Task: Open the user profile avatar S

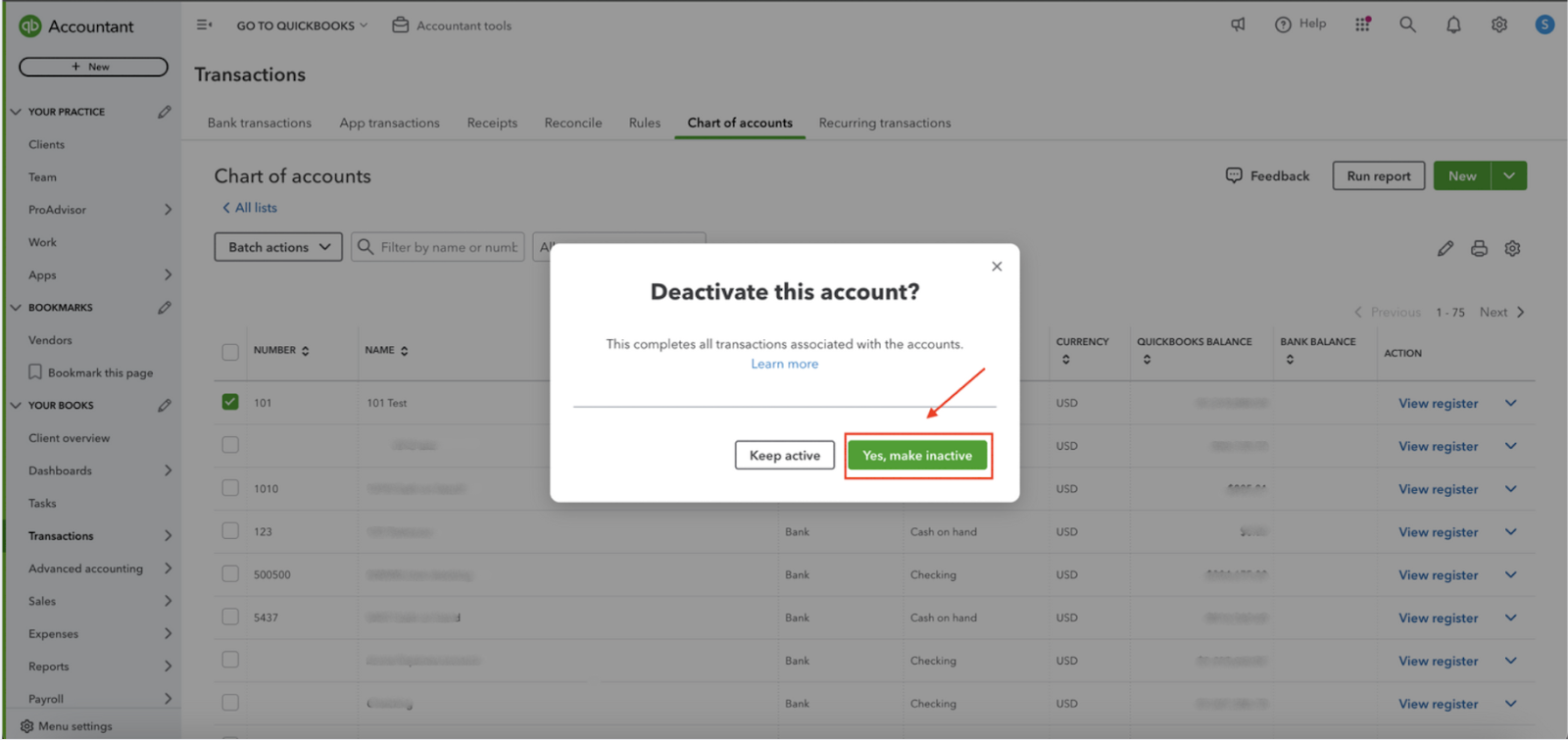Action: pos(1544,25)
